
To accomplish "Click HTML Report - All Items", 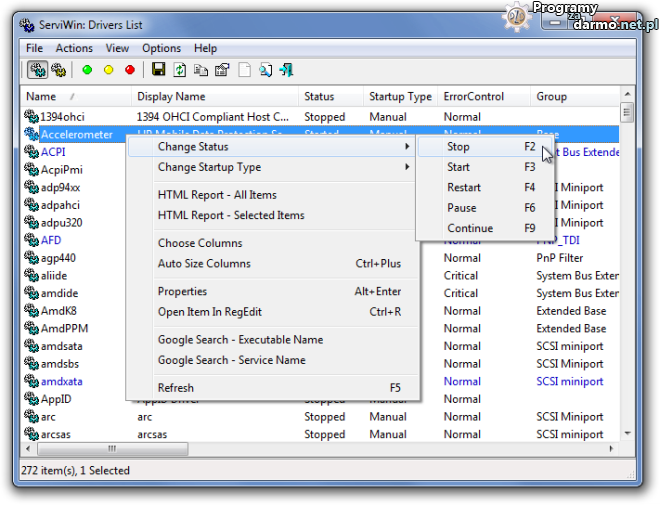I will (217, 195).
